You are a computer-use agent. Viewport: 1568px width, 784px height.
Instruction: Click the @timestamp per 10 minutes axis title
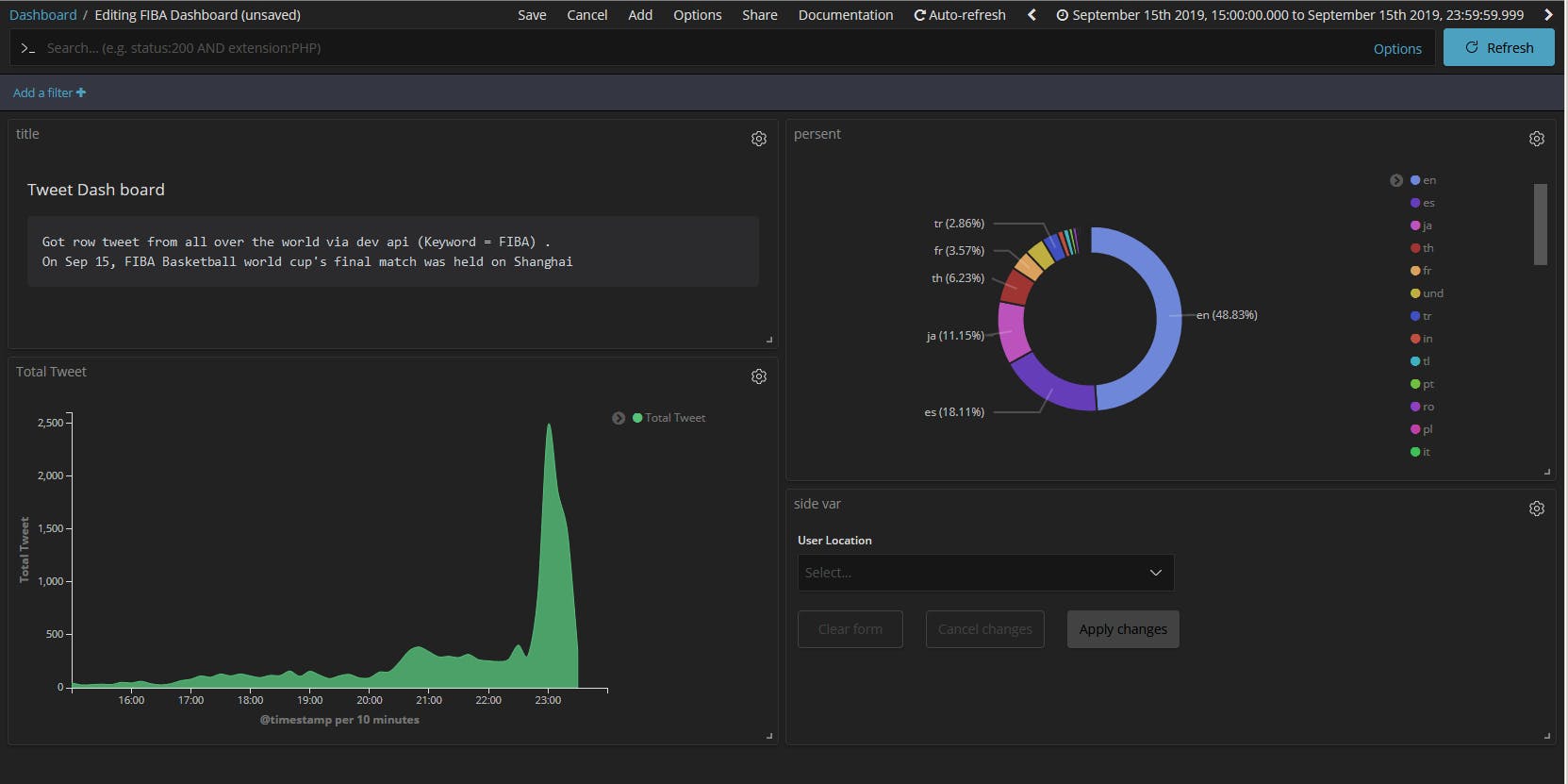[339, 720]
